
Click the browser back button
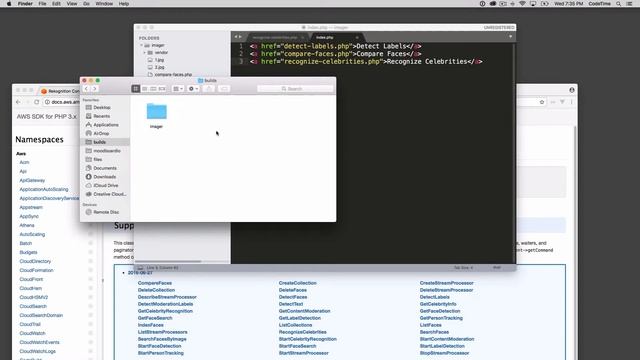click(x=18, y=102)
